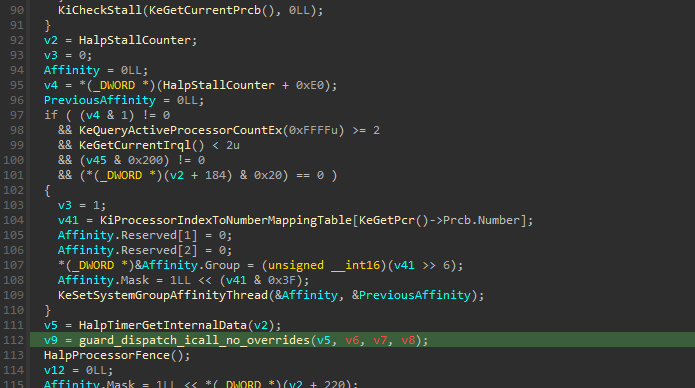Screen dimensions: 695x388
Task: Click v4 in the if condition
Action: [x=93, y=115]
